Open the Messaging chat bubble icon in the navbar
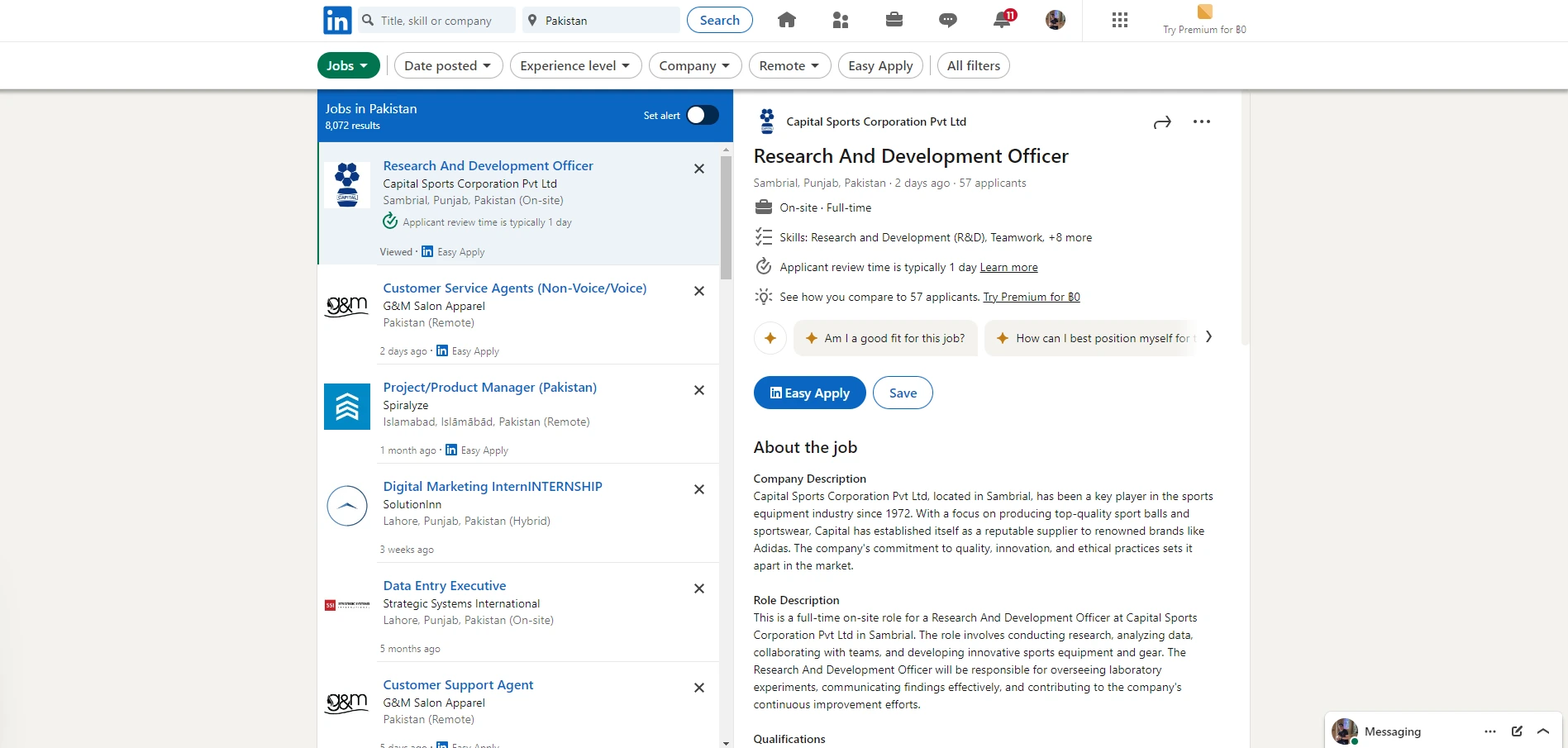 [948, 20]
